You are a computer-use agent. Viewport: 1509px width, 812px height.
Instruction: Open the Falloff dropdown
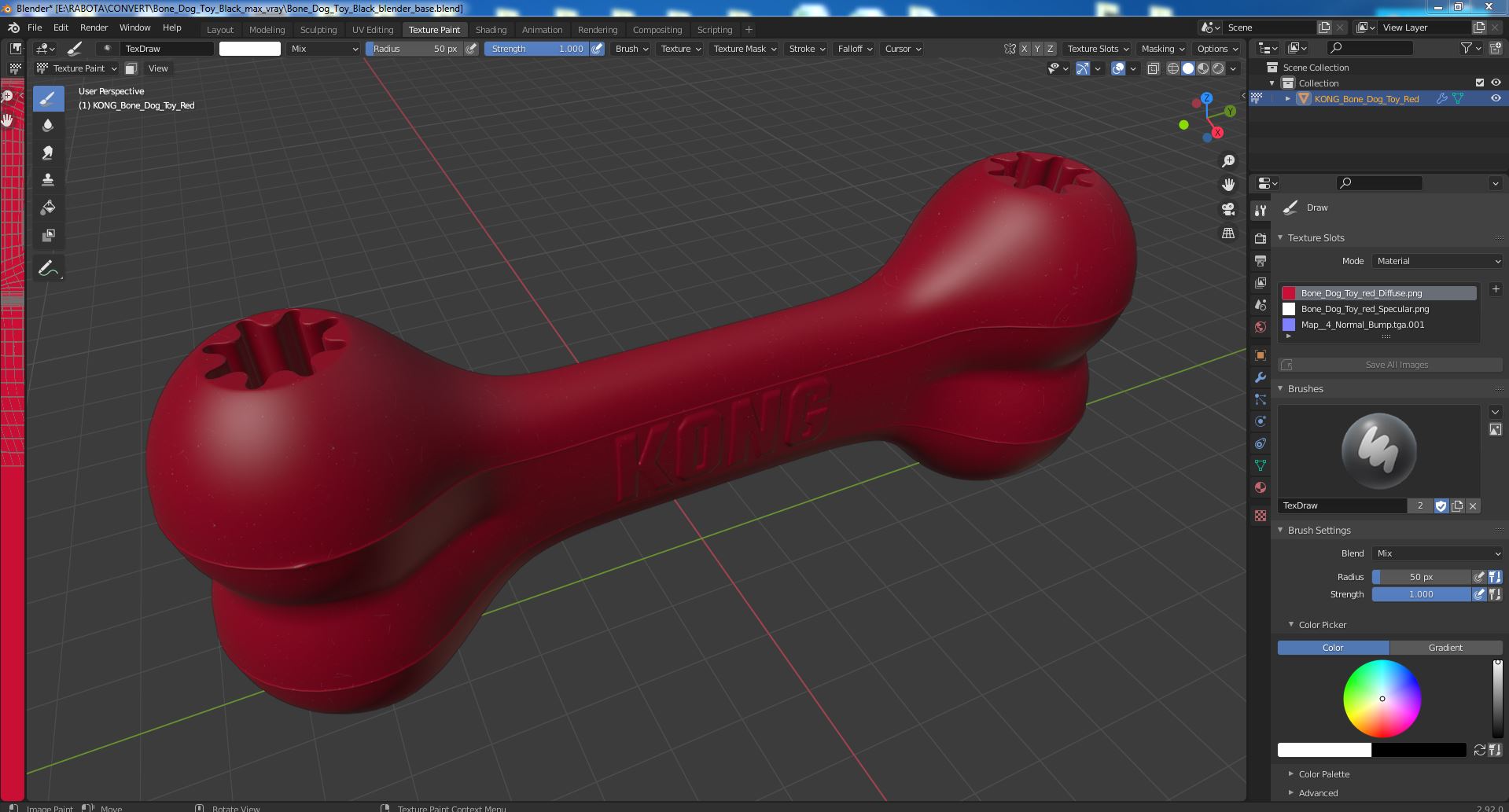(x=855, y=49)
